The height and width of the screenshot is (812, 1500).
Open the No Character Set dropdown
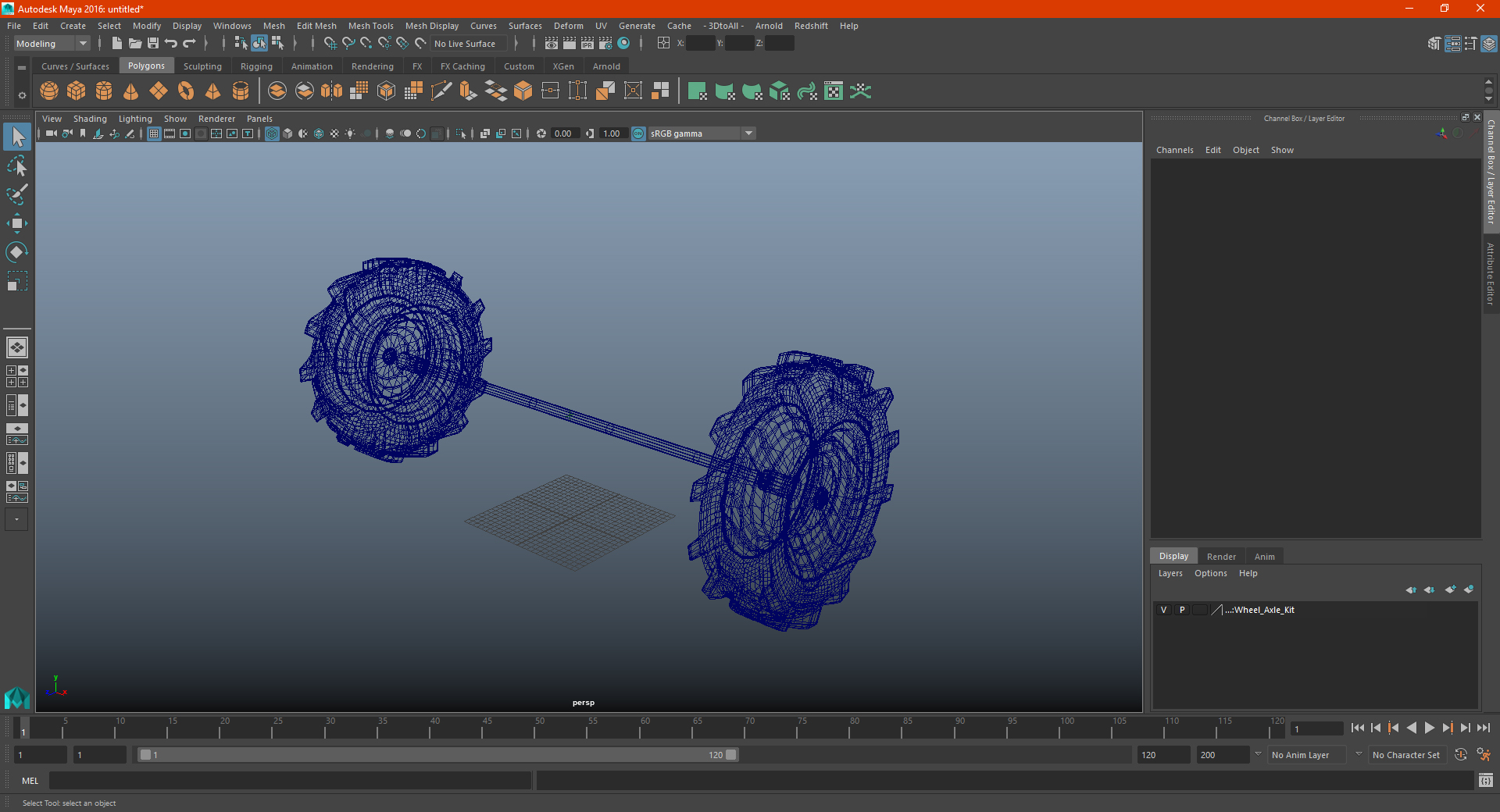(1408, 755)
